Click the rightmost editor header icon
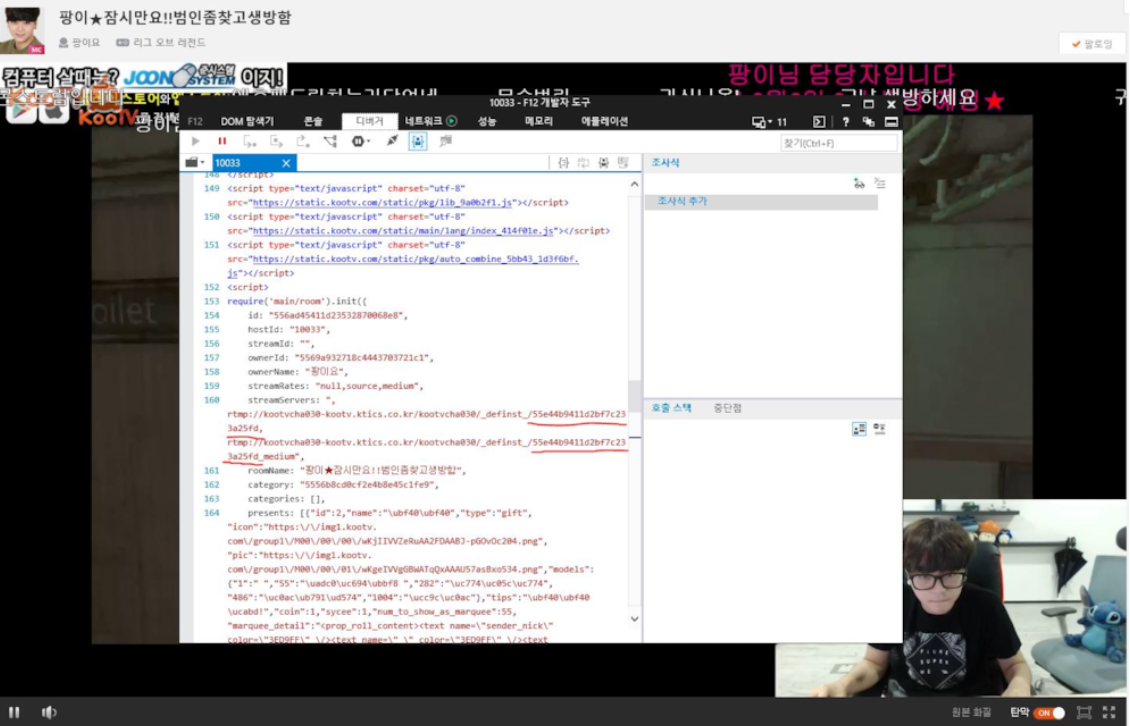Image resolution: width=1130 pixels, height=726 pixels. coord(623,163)
